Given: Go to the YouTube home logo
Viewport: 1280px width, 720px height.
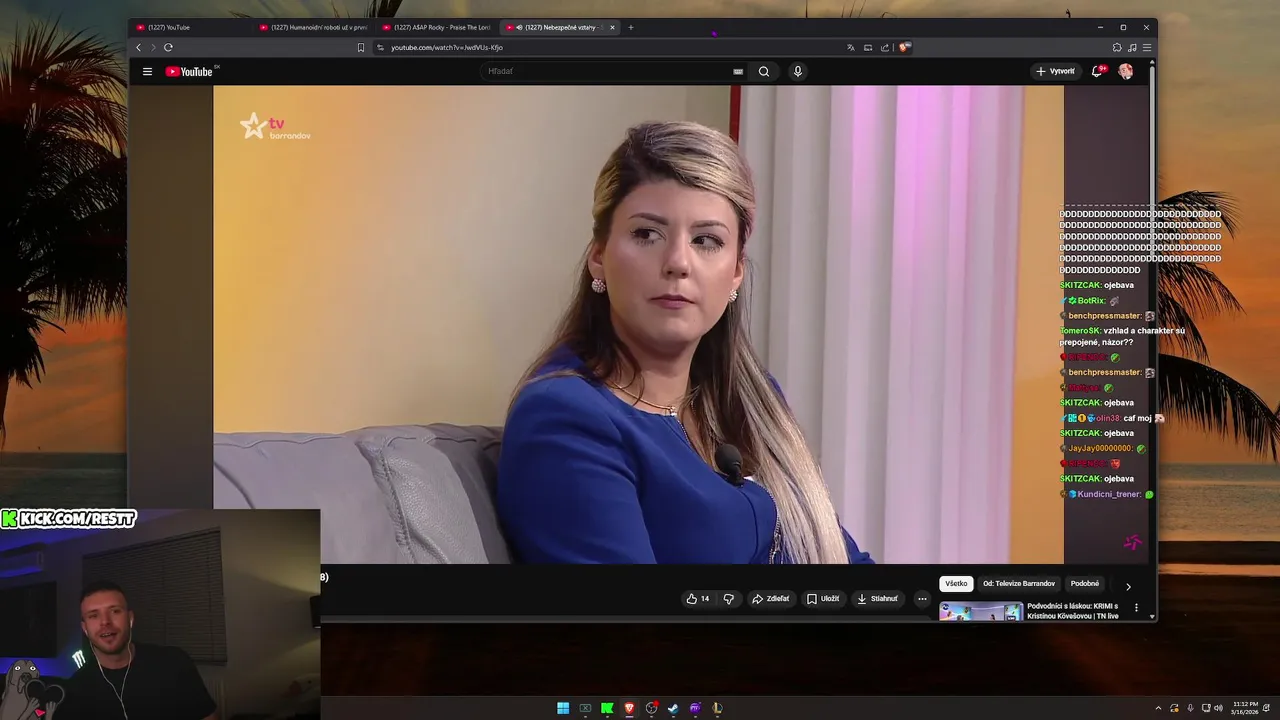Looking at the screenshot, I should (190, 71).
